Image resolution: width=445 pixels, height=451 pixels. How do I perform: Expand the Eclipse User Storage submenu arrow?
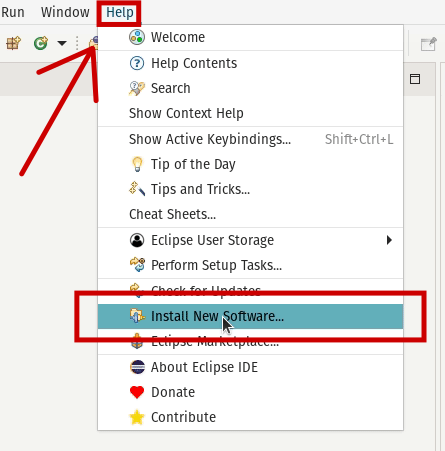[389, 240]
